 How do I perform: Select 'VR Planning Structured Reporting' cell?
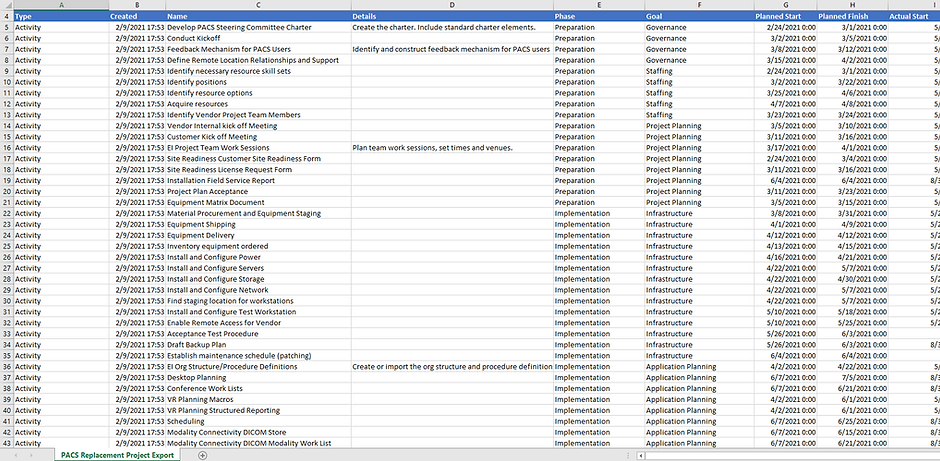(x=258, y=411)
